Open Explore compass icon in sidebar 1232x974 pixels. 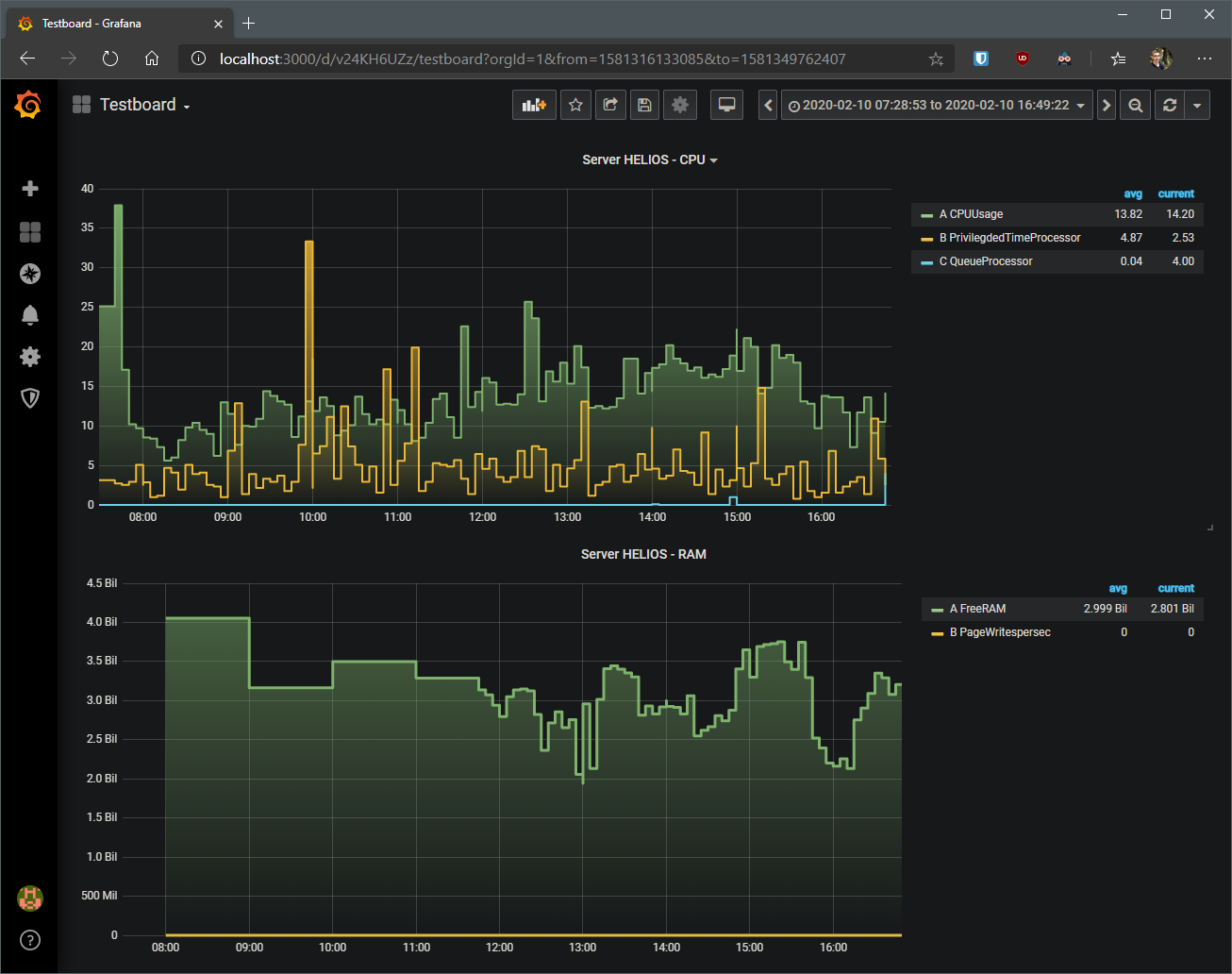[x=30, y=274]
